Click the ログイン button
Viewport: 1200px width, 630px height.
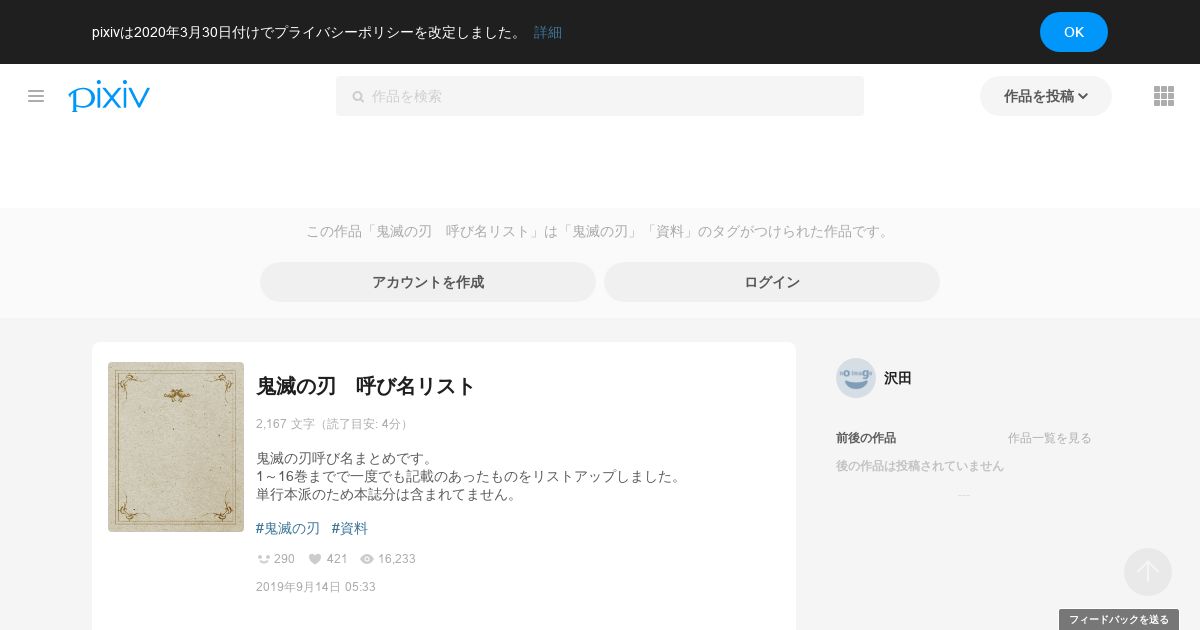pyautogui.click(x=772, y=282)
